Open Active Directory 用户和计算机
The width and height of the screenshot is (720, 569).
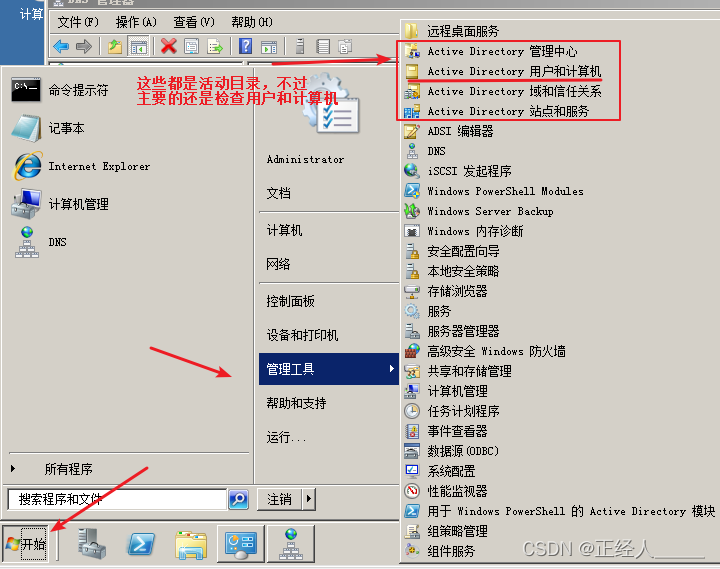502,71
